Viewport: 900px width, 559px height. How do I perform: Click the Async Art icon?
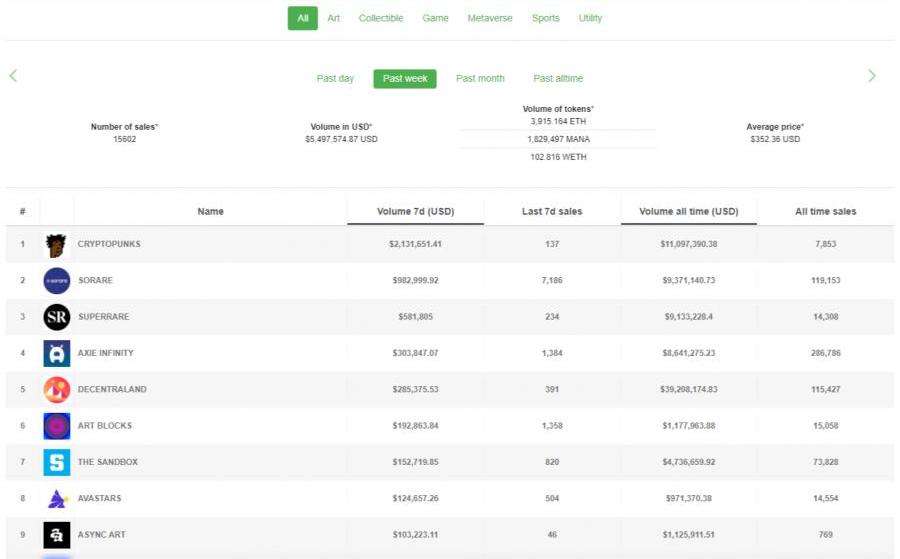click(57, 535)
